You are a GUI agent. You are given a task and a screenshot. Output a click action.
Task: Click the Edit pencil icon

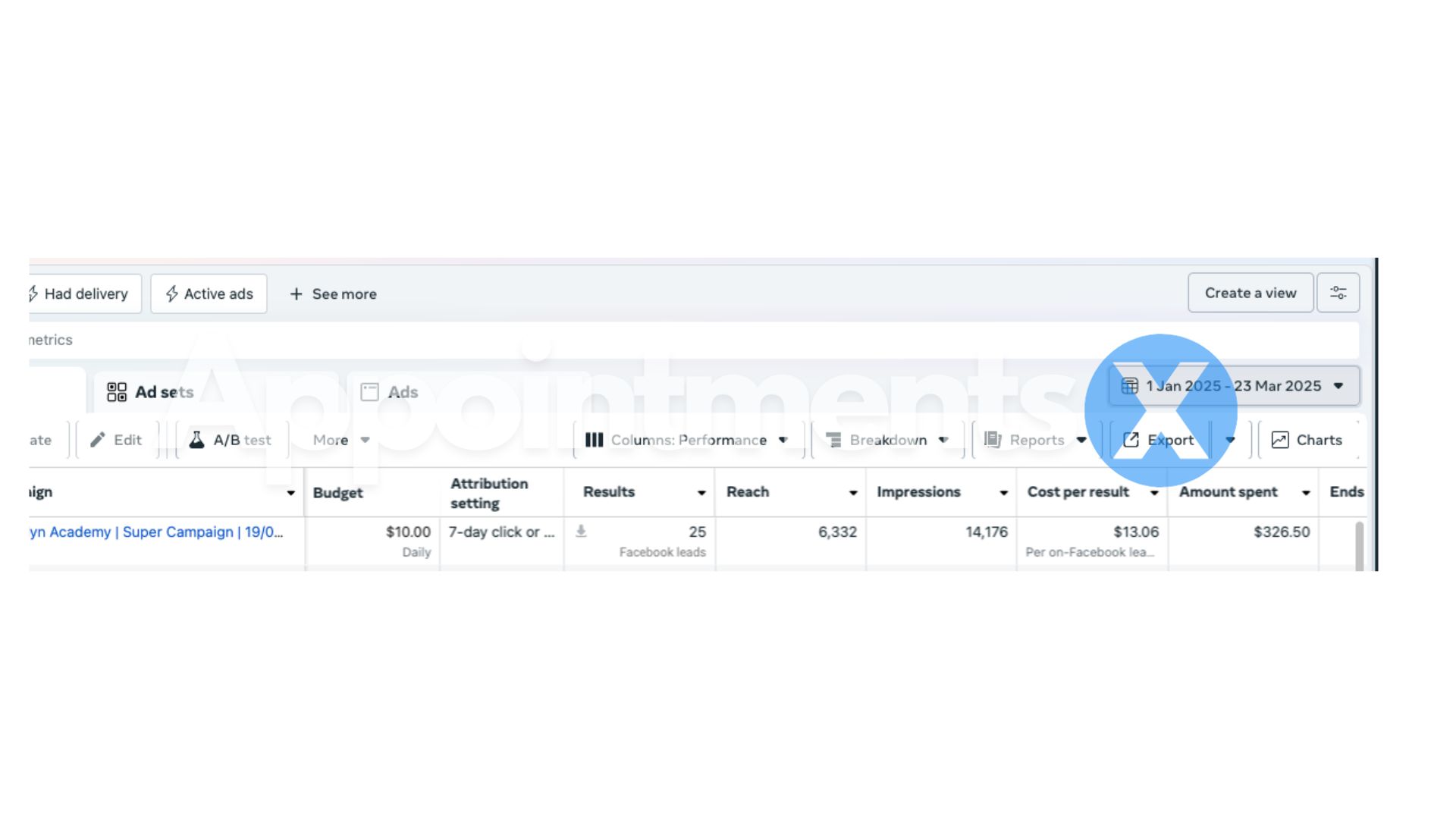coord(99,439)
